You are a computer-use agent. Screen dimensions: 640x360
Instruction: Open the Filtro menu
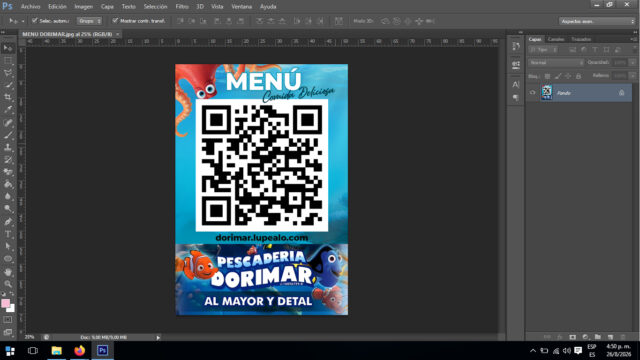182,7
